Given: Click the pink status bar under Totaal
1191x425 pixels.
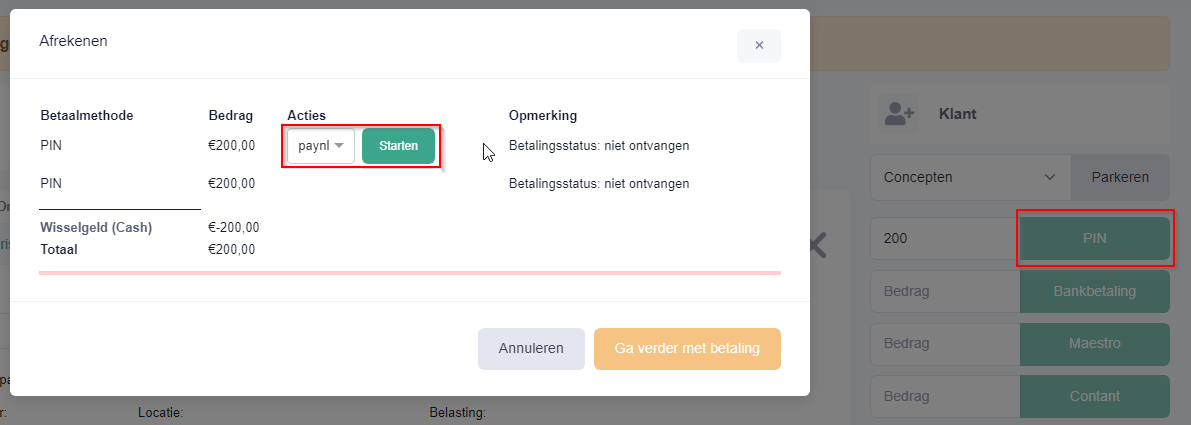Looking at the screenshot, I should pos(410,272).
